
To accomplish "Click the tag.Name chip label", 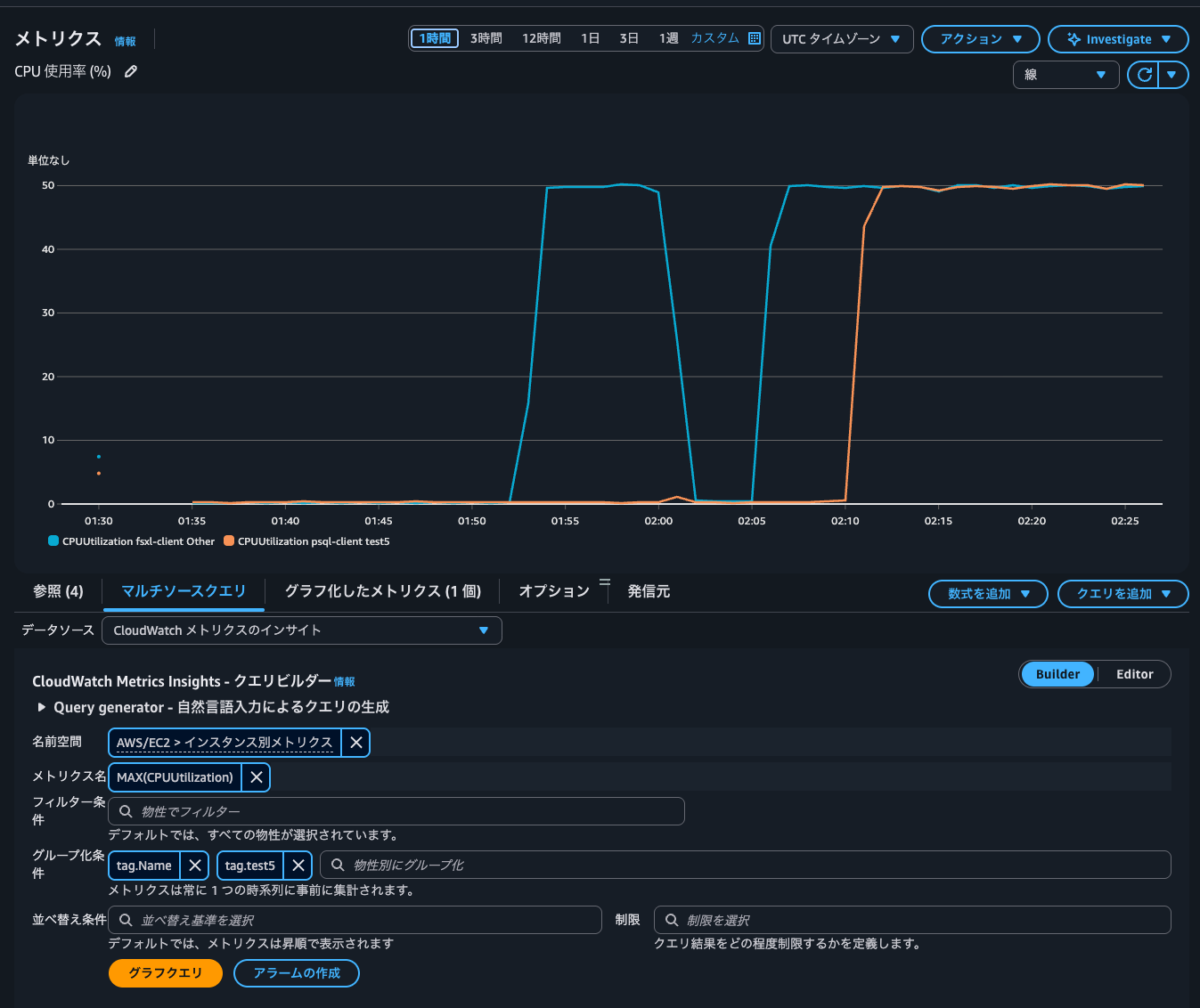I will 144,866.
